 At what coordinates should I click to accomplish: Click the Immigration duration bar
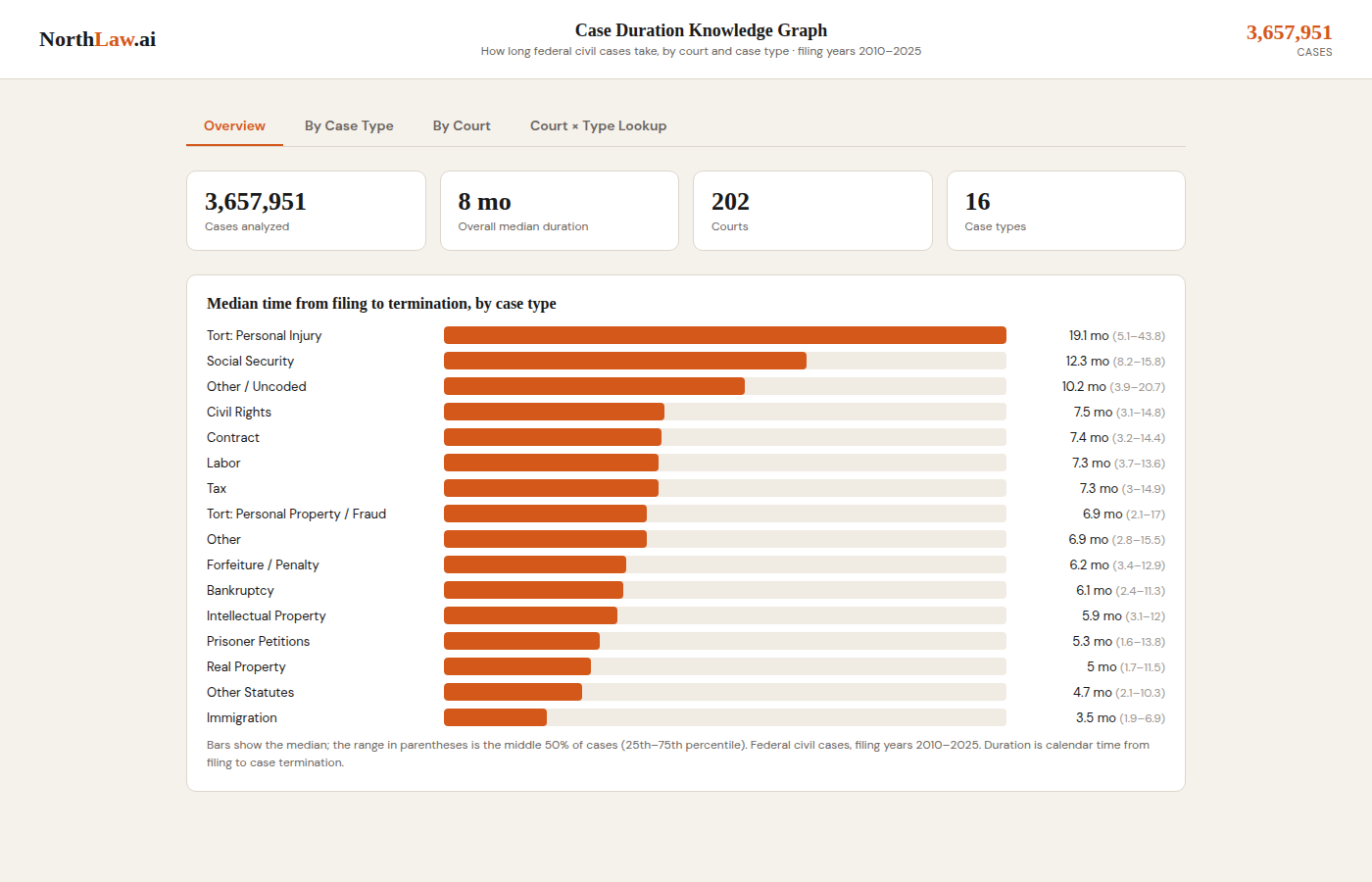[x=495, y=717]
